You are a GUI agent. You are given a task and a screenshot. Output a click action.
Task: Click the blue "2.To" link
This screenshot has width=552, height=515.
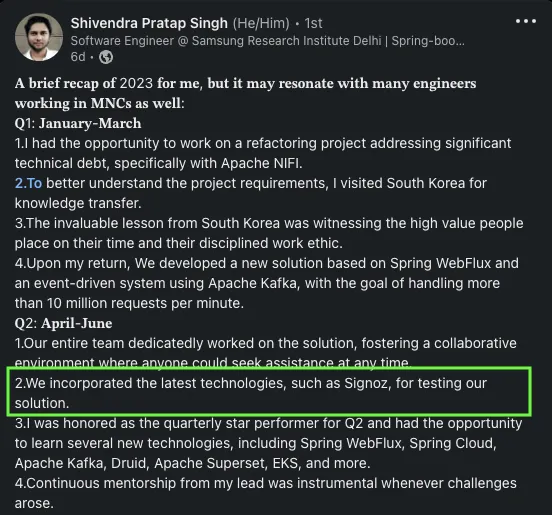pyautogui.click(x=28, y=183)
